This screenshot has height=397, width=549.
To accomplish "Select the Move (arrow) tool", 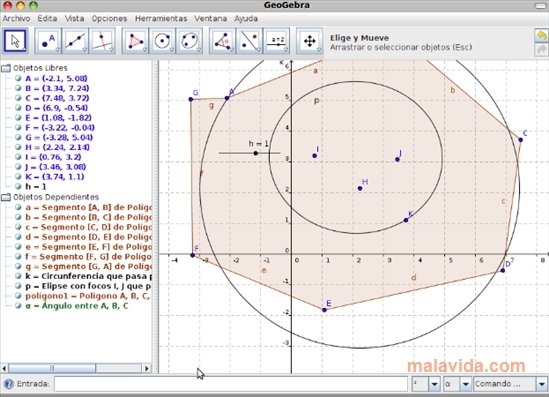I will pos(15,41).
